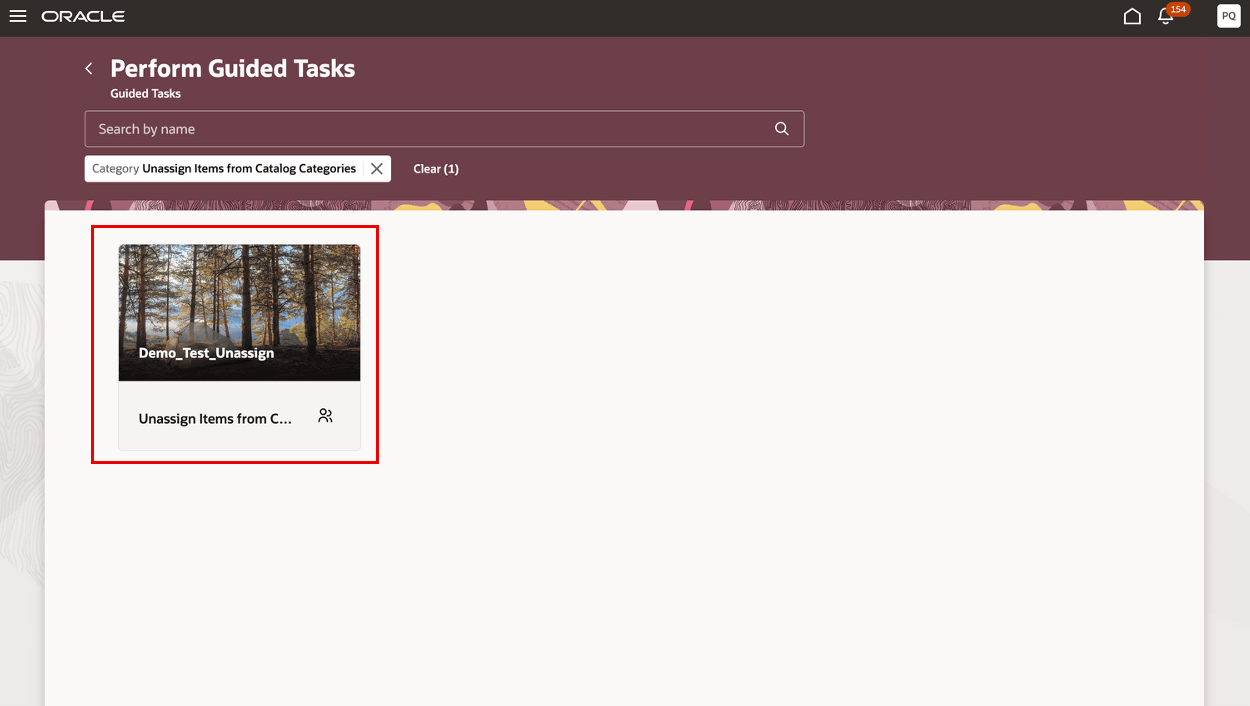This screenshot has height=706, width=1250.
Task: Select the Demo_Test_Unassign card
Action: (x=239, y=345)
